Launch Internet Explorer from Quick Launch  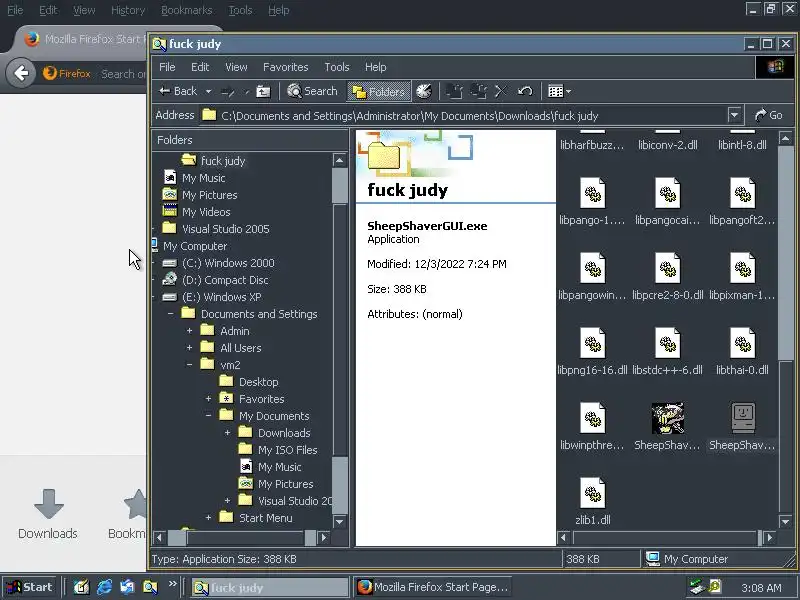[x=105, y=587]
